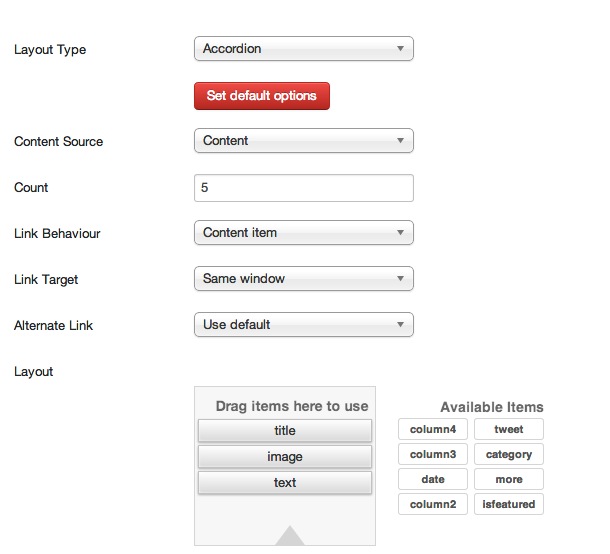This screenshot has width=610, height=554.
Task: Select the text item in layout box
Action: [x=285, y=482]
